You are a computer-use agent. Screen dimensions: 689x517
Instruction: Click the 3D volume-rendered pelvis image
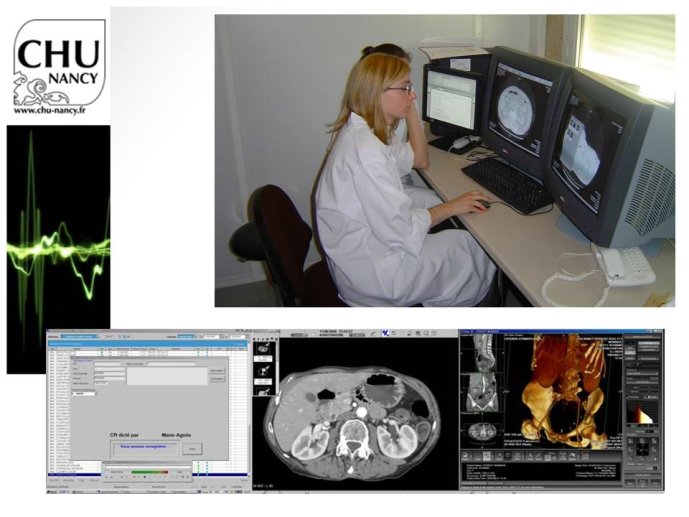pos(563,391)
